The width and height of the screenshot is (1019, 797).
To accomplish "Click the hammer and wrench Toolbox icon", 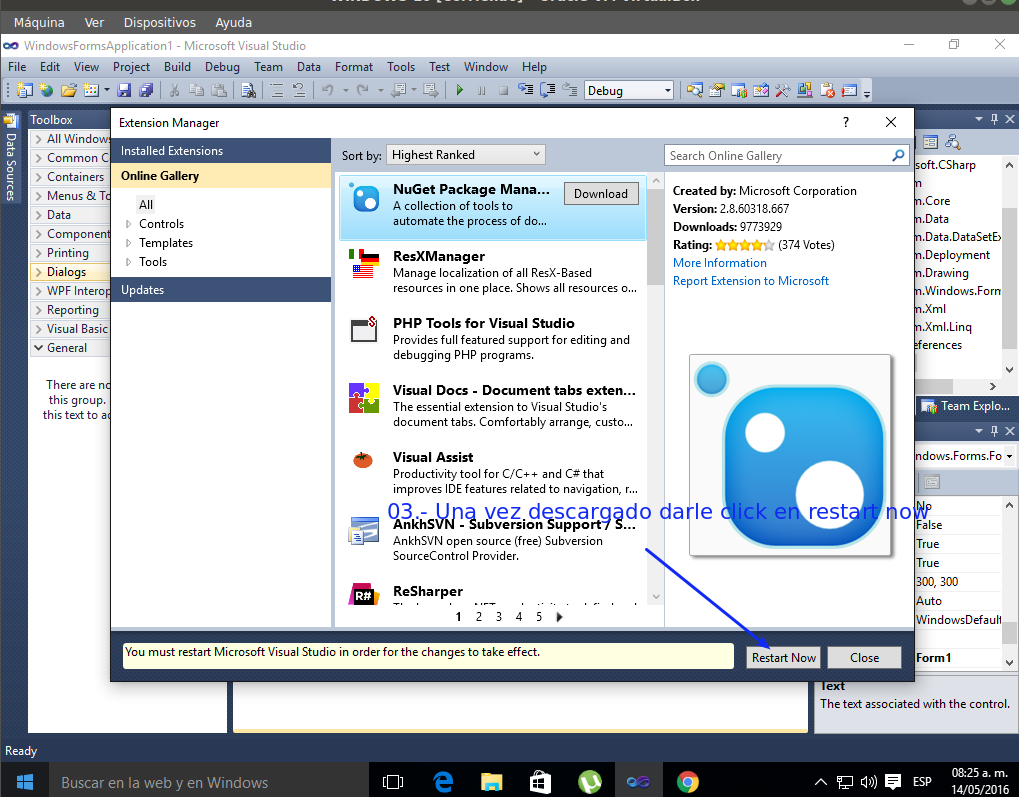I will [x=782, y=90].
